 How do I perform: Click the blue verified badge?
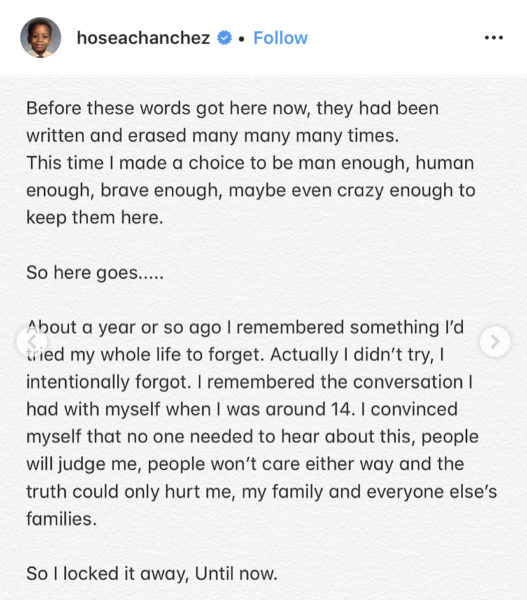(x=224, y=38)
